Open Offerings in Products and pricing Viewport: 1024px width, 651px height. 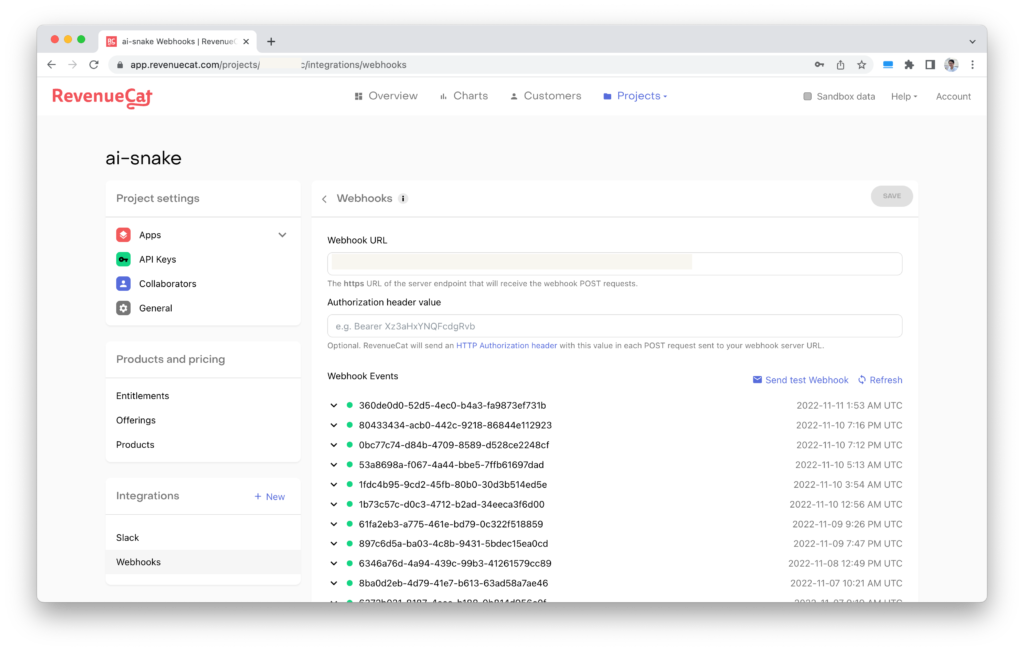[x=136, y=421]
